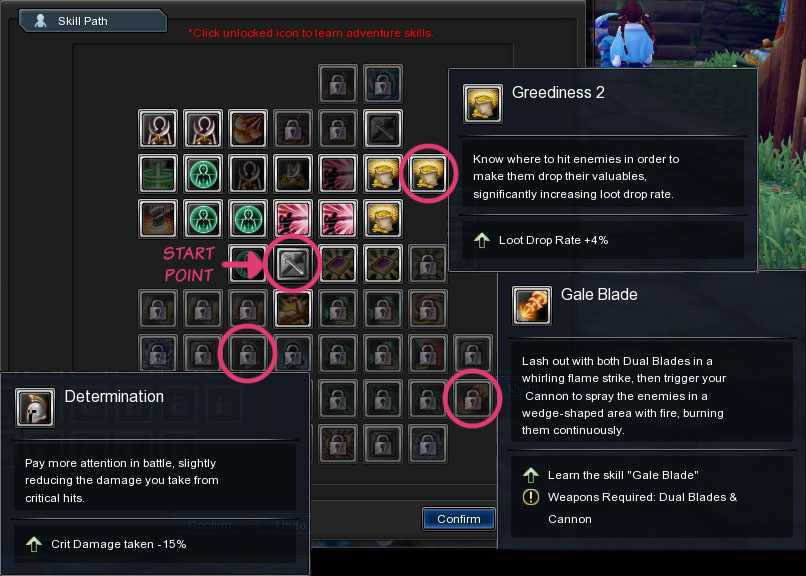
Task: Select the first purple book skill icon
Action: click(x=338, y=264)
